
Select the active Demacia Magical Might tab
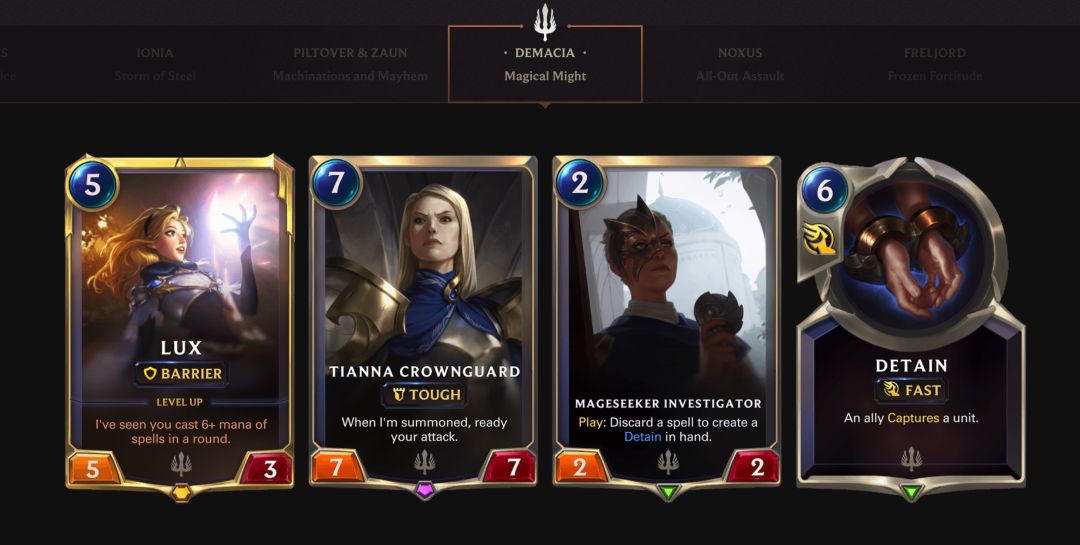[x=545, y=64]
